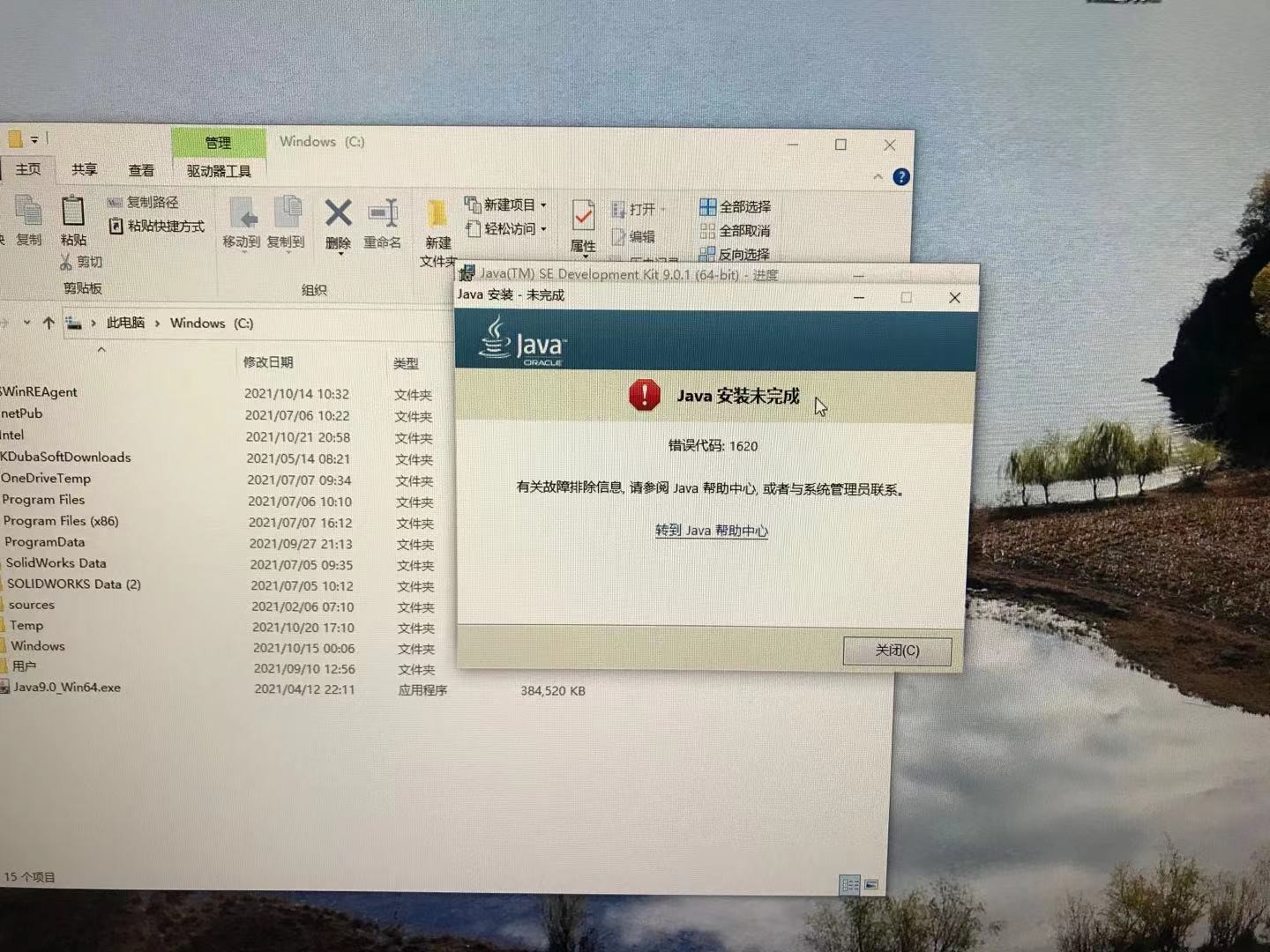1270x952 pixels.
Task: Open recent locations dropdown arrow
Action: 26,324
